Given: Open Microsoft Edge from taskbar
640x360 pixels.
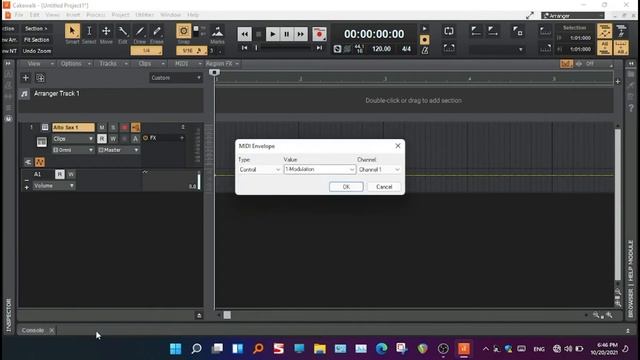Looking at the screenshot, I should tap(381, 349).
